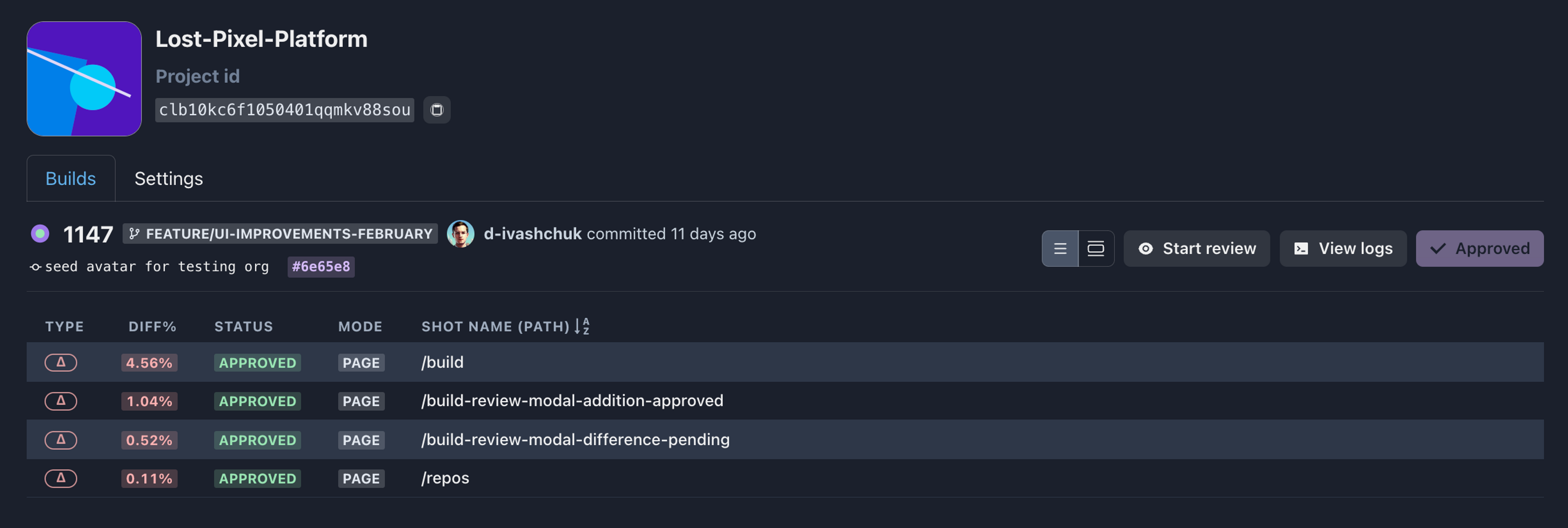Click the commit icon beside seed avatar message
Screen dimensions: 1568x528
tap(35, 267)
